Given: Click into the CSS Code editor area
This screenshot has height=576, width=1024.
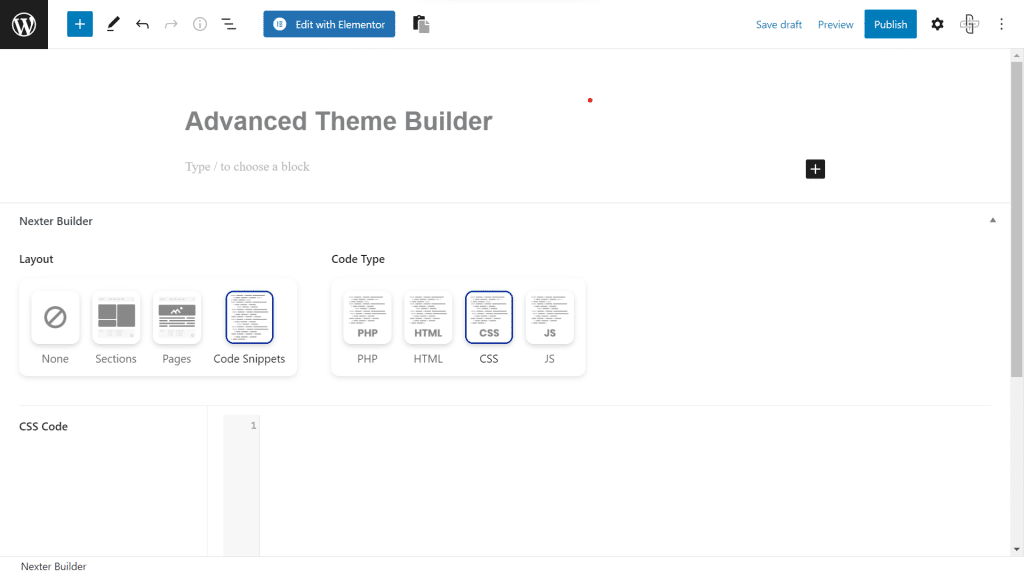Looking at the screenshot, I should click(625, 485).
